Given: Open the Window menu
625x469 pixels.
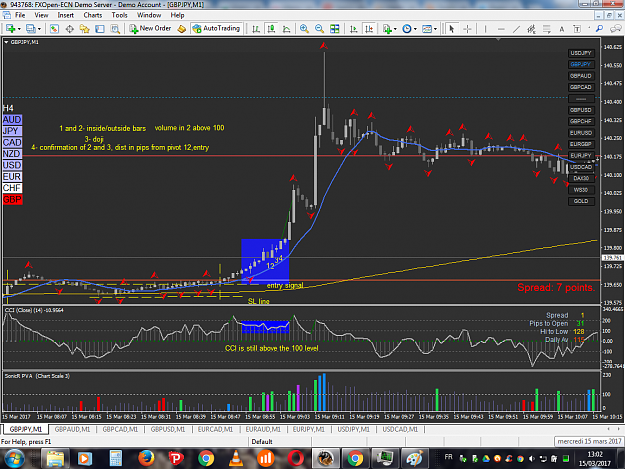Looking at the screenshot, I should (x=149, y=15).
